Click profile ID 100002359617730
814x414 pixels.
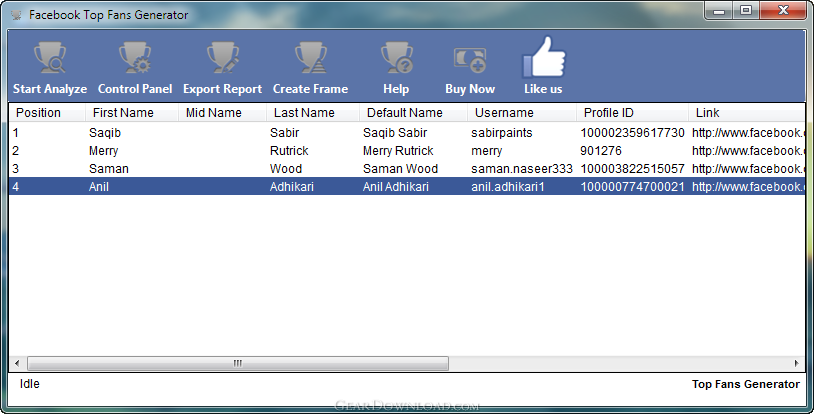coord(632,133)
